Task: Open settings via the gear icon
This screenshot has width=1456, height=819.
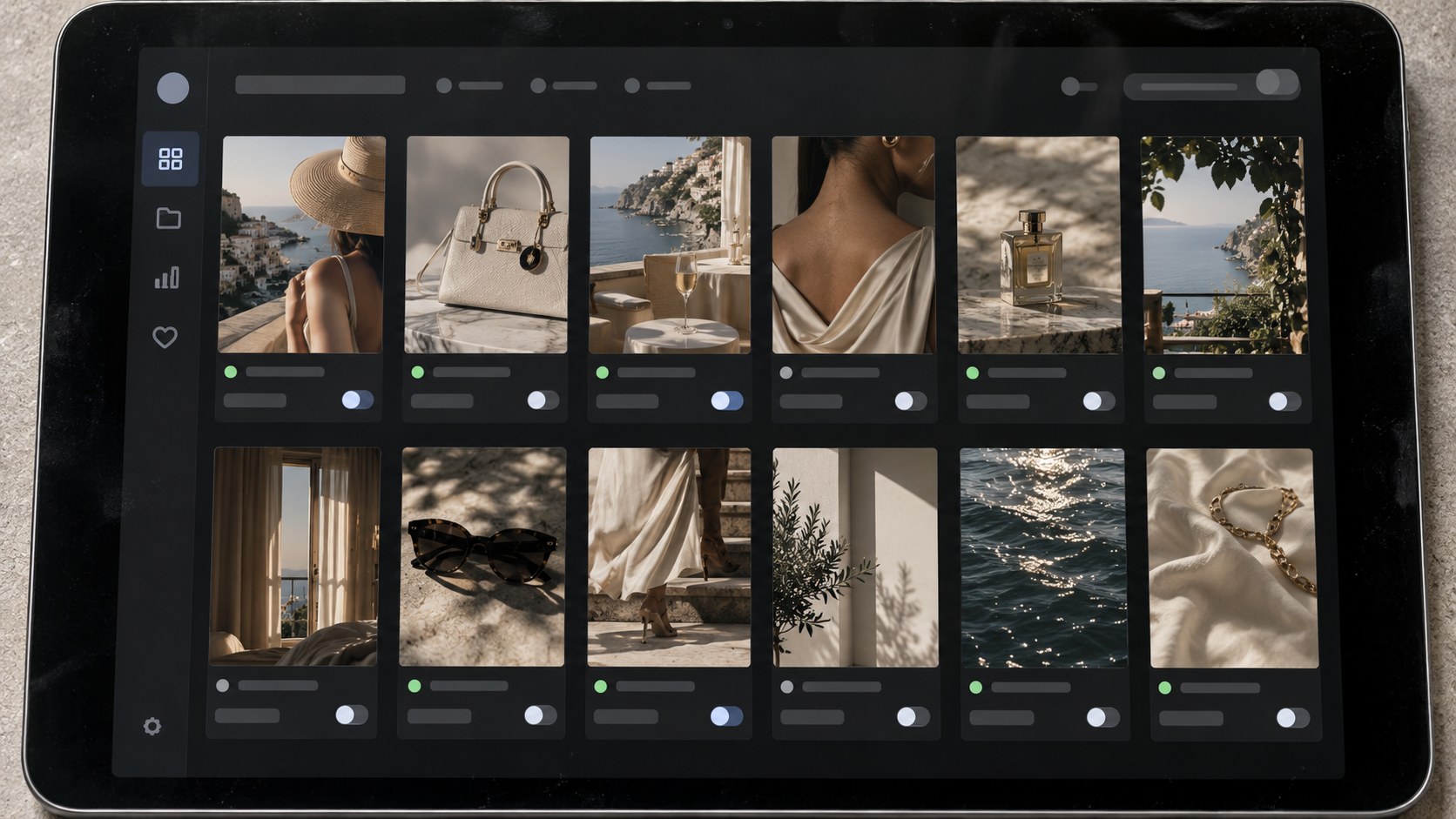Action: (152, 726)
